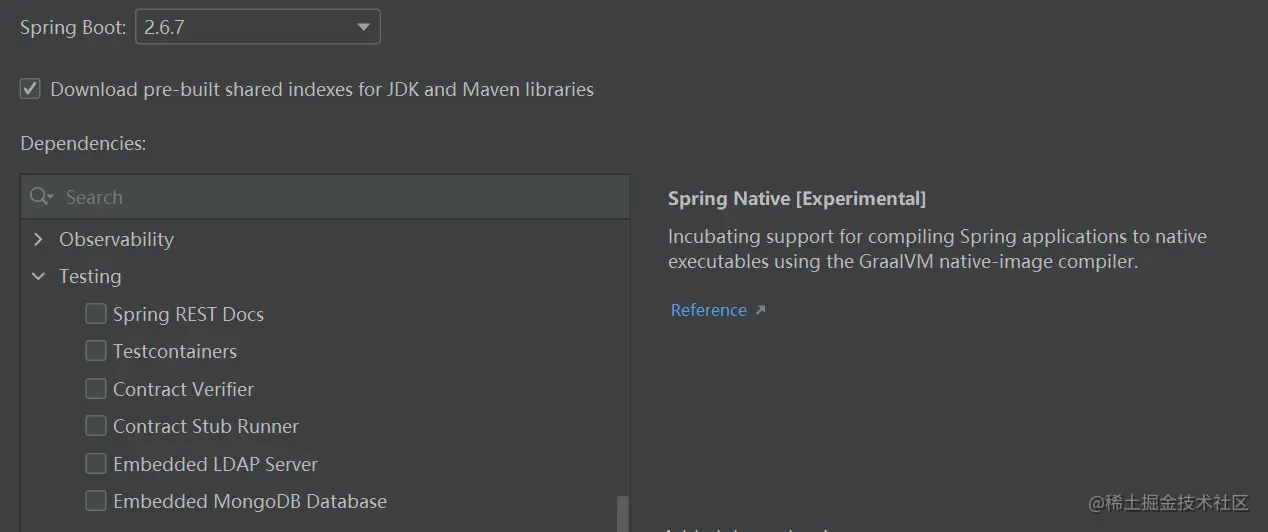Expand the Observability category
Screen dimensions: 1268x532
[x=38, y=239]
